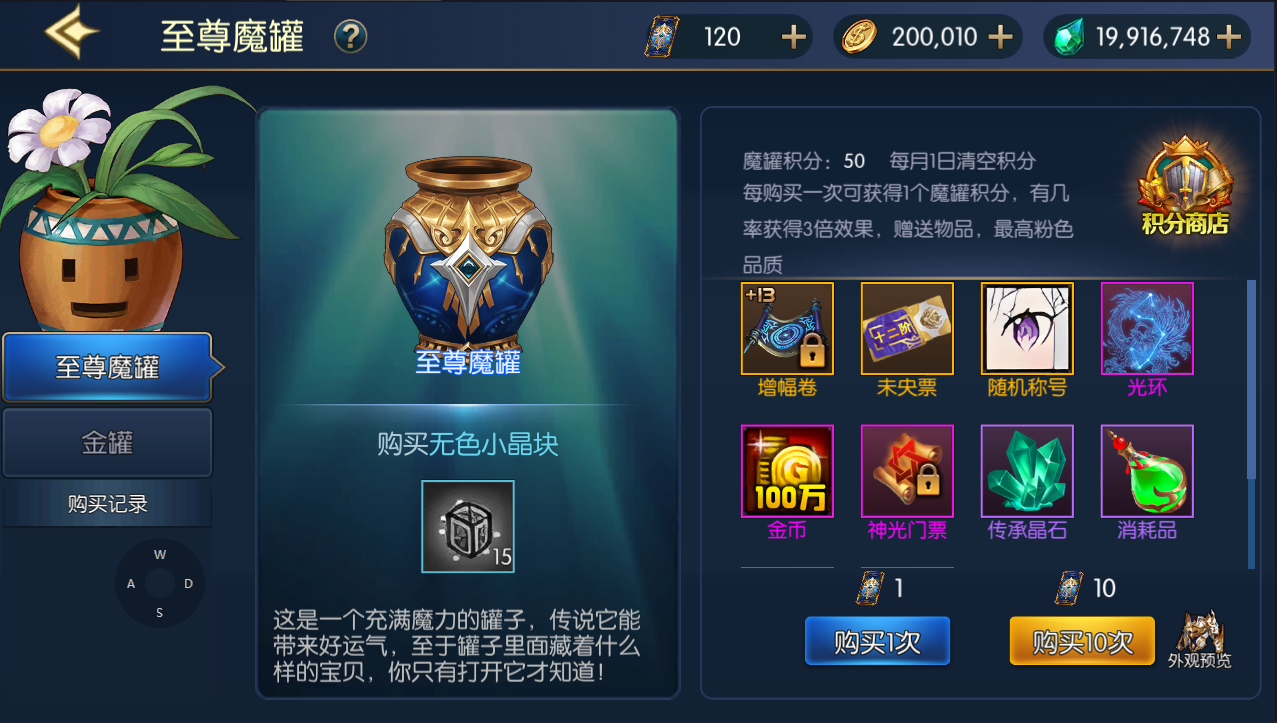
Task: Select the 未央票 ticket reward icon
Action: [907, 328]
